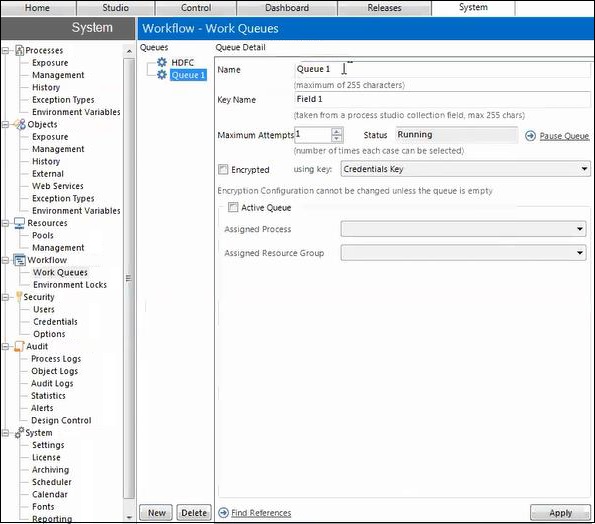Select the HDFC queue
The height and width of the screenshot is (524, 595).
coord(183,63)
